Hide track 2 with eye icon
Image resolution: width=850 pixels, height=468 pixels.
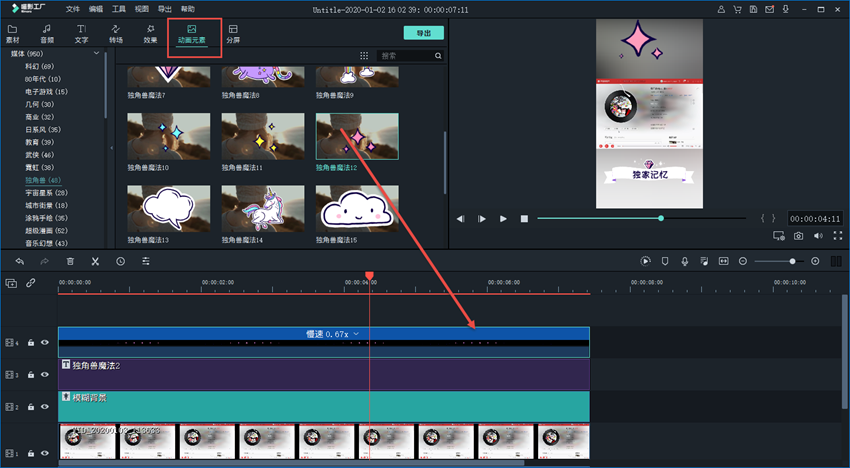(x=45, y=407)
